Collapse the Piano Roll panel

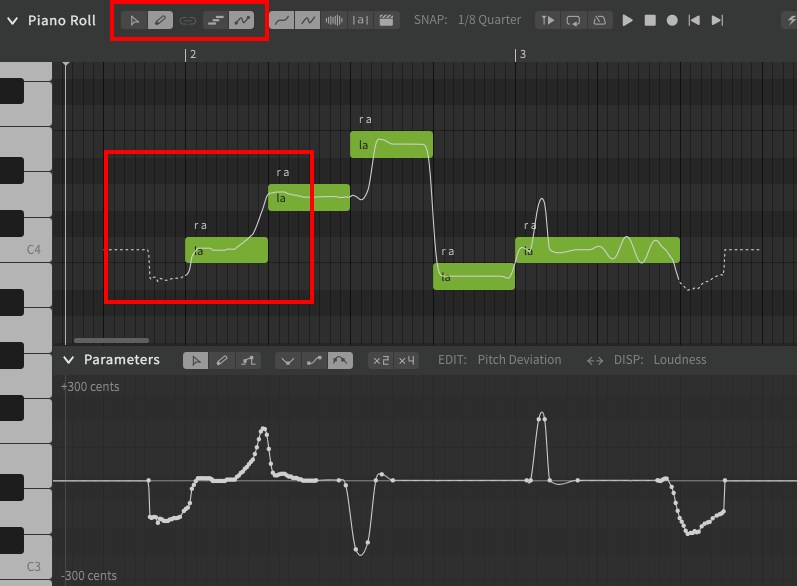coord(13,20)
